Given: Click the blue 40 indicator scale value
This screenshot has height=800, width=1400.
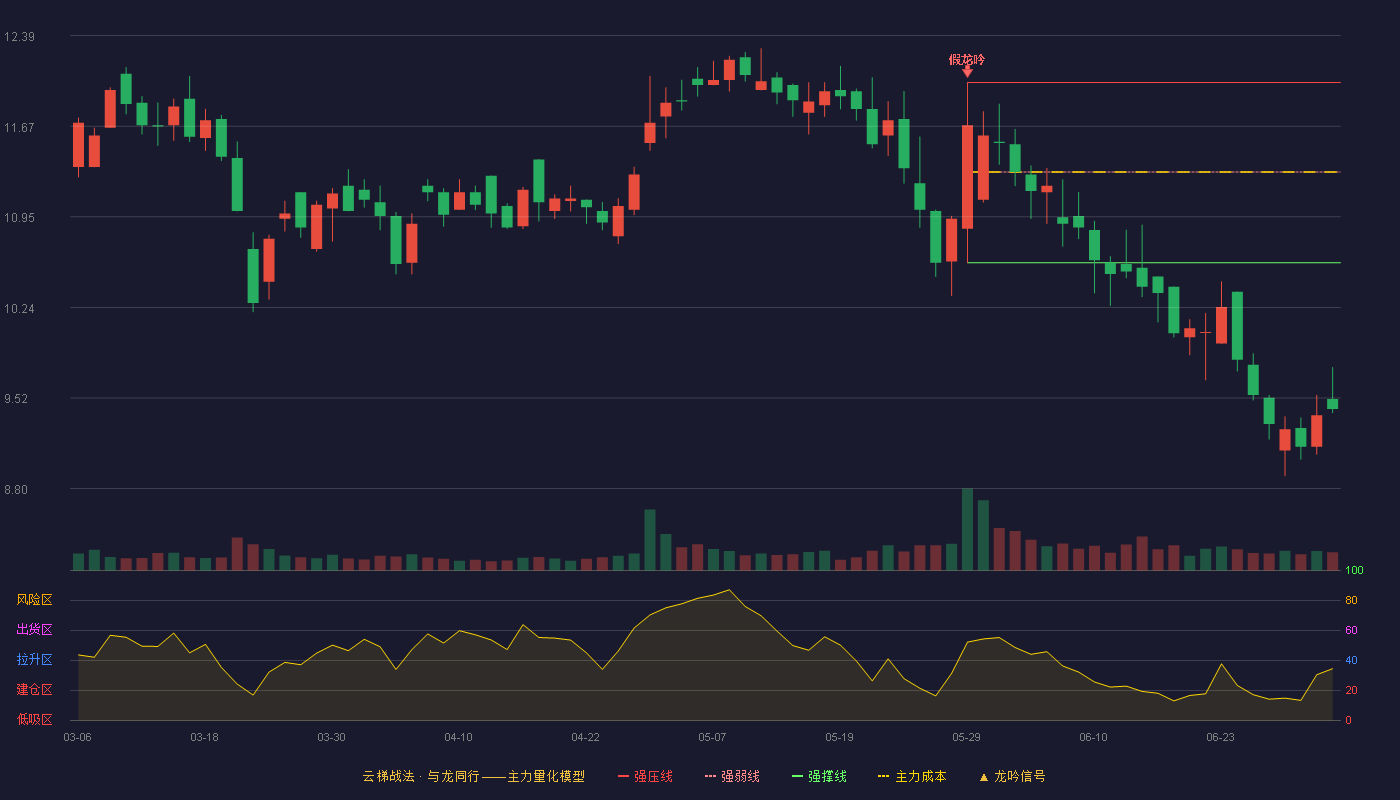Looking at the screenshot, I should pos(1351,661).
